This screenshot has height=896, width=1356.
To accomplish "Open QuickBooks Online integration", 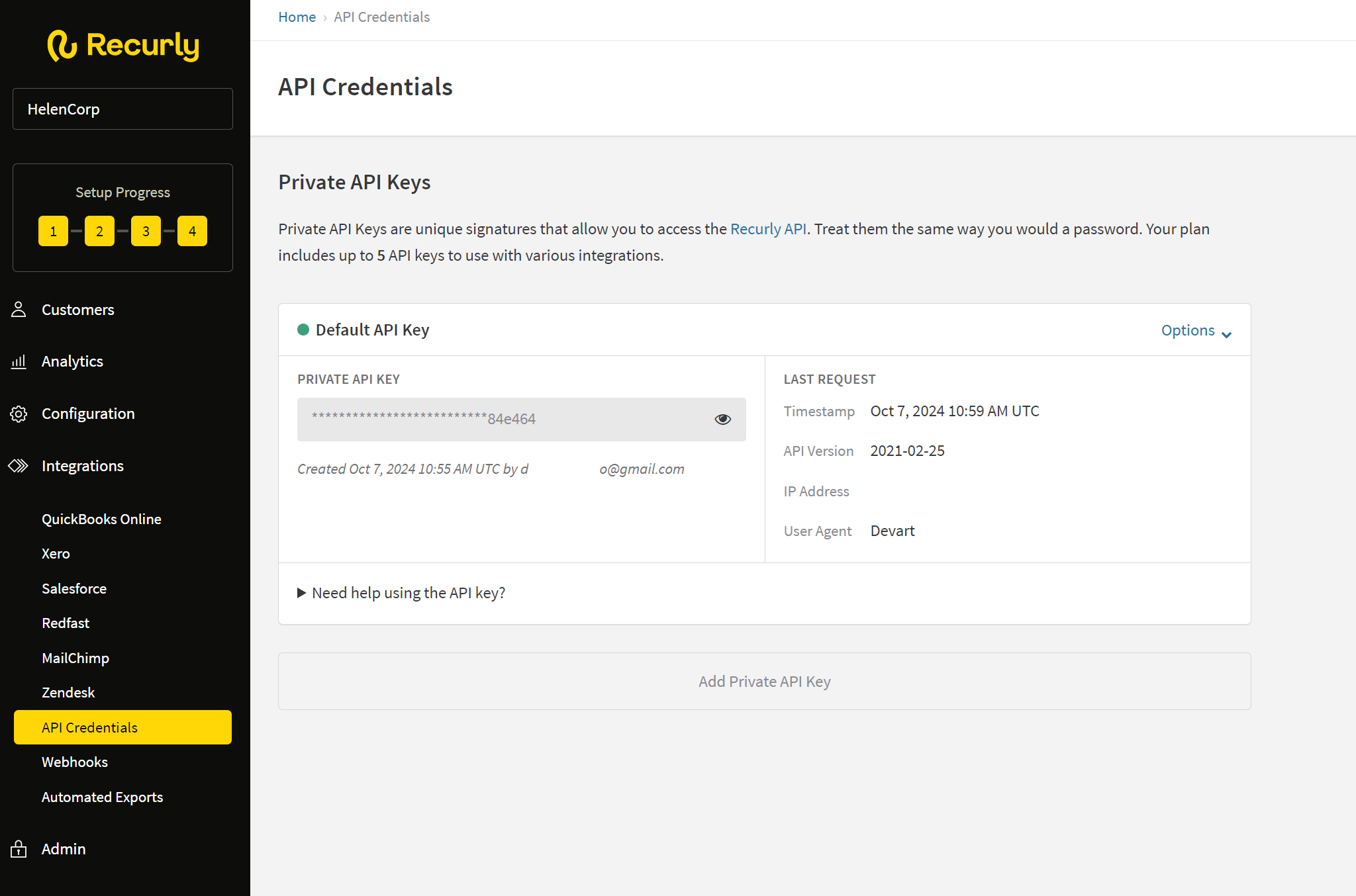I will [x=101, y=519].
